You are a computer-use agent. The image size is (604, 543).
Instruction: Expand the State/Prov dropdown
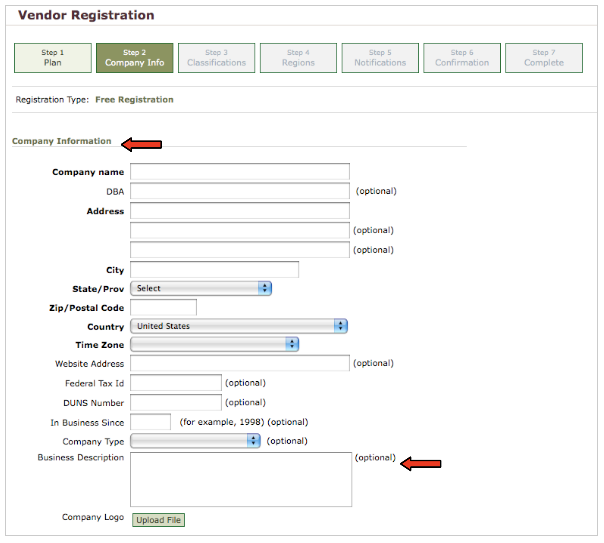tap(201, 288)
